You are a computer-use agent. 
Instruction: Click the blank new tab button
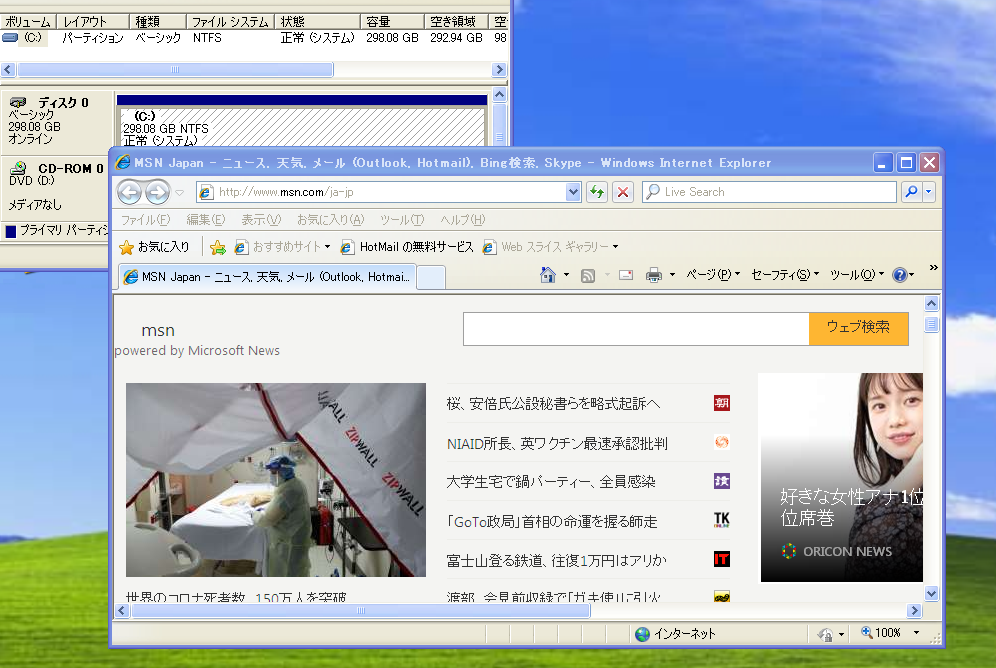pos(431,278)
